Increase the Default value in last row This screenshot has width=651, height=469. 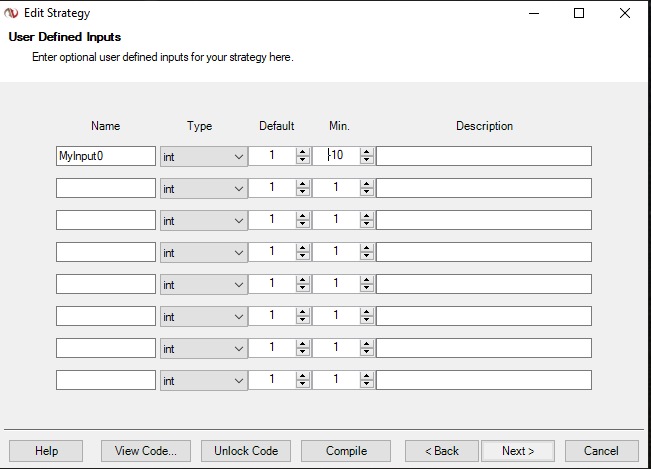coord(303,376)
